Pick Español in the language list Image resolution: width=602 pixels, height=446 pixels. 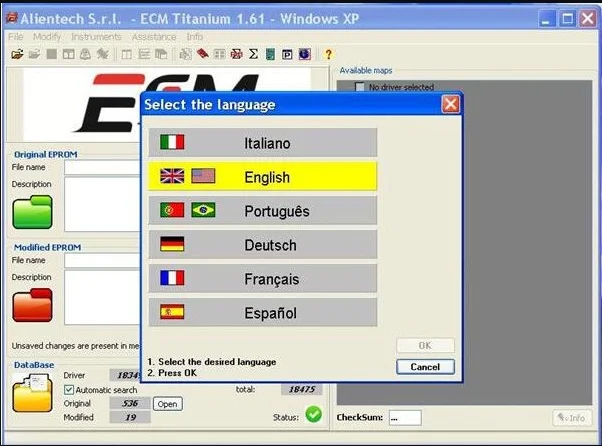[x=263, y=312]
